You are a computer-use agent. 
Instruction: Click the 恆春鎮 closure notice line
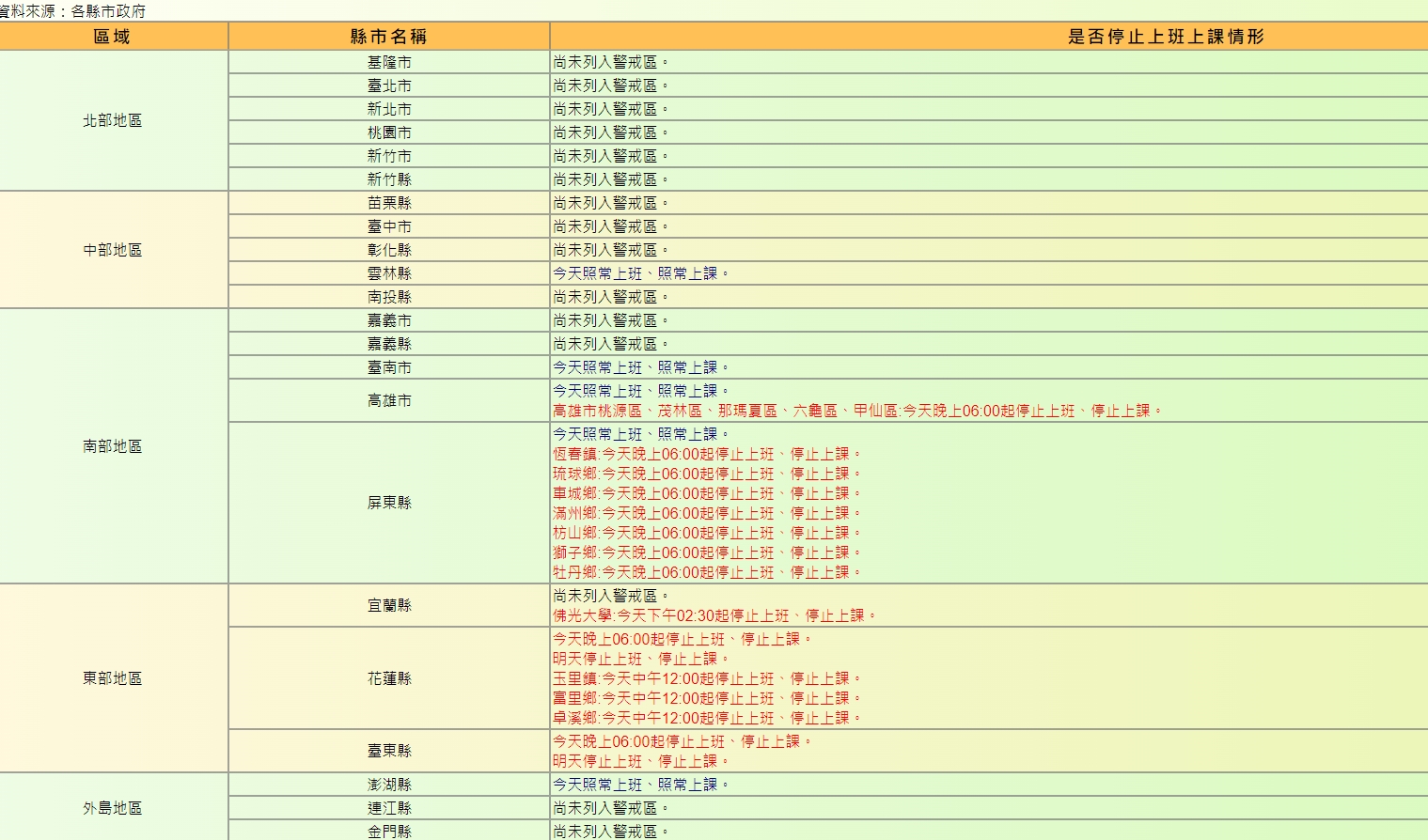pyautogui.click(x=707, y=454)
